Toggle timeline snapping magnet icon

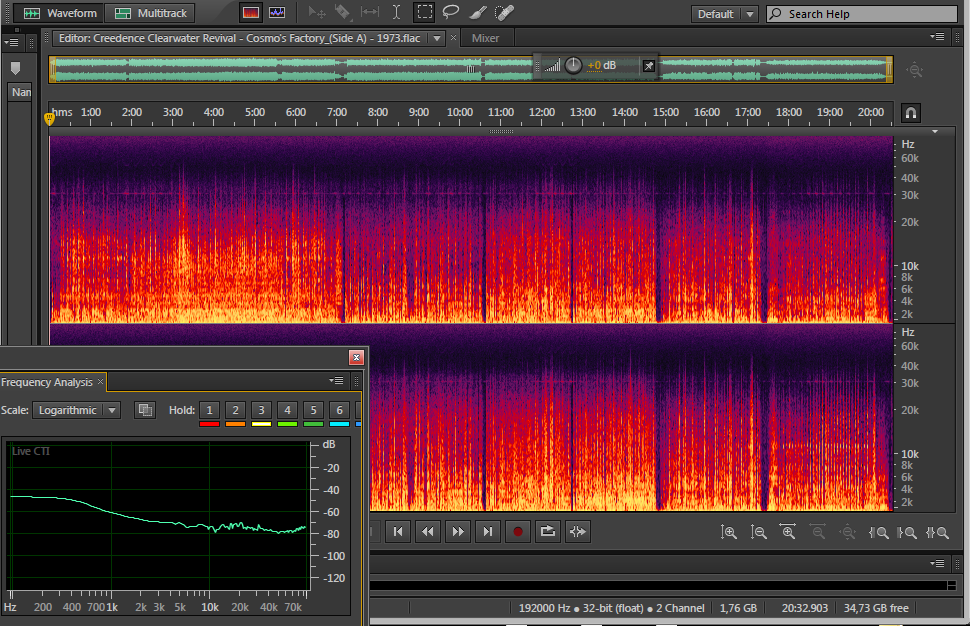pos(911,113)
